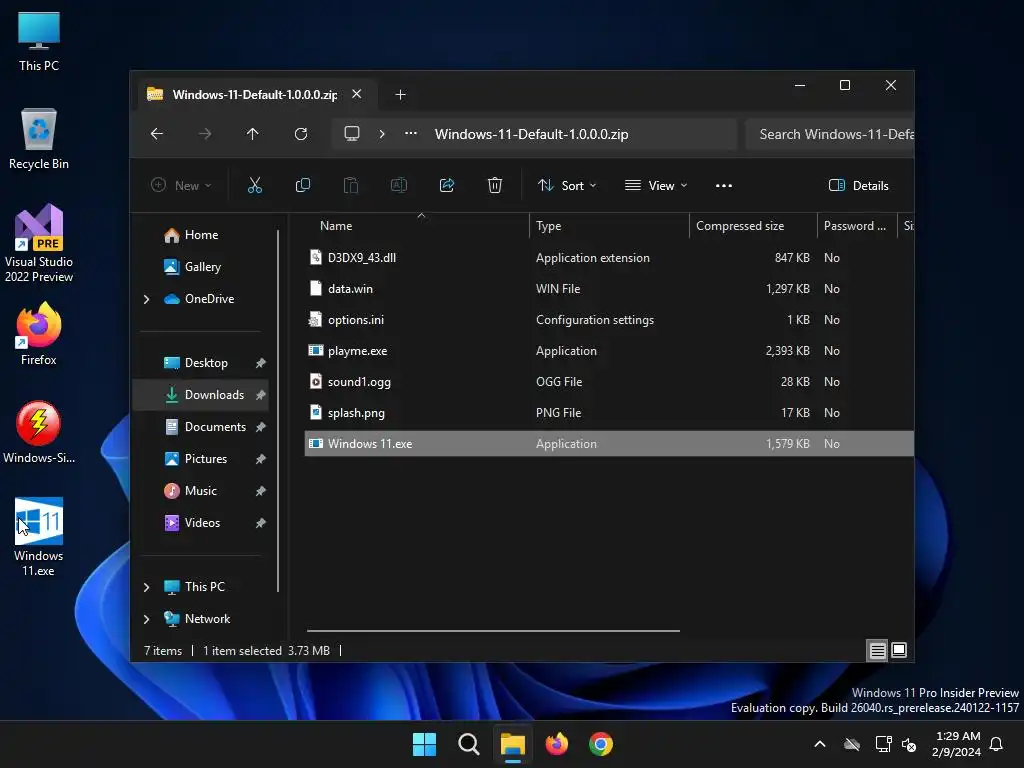Open the notifications bell in tray
1024x768 pixels.
point(996,744)
